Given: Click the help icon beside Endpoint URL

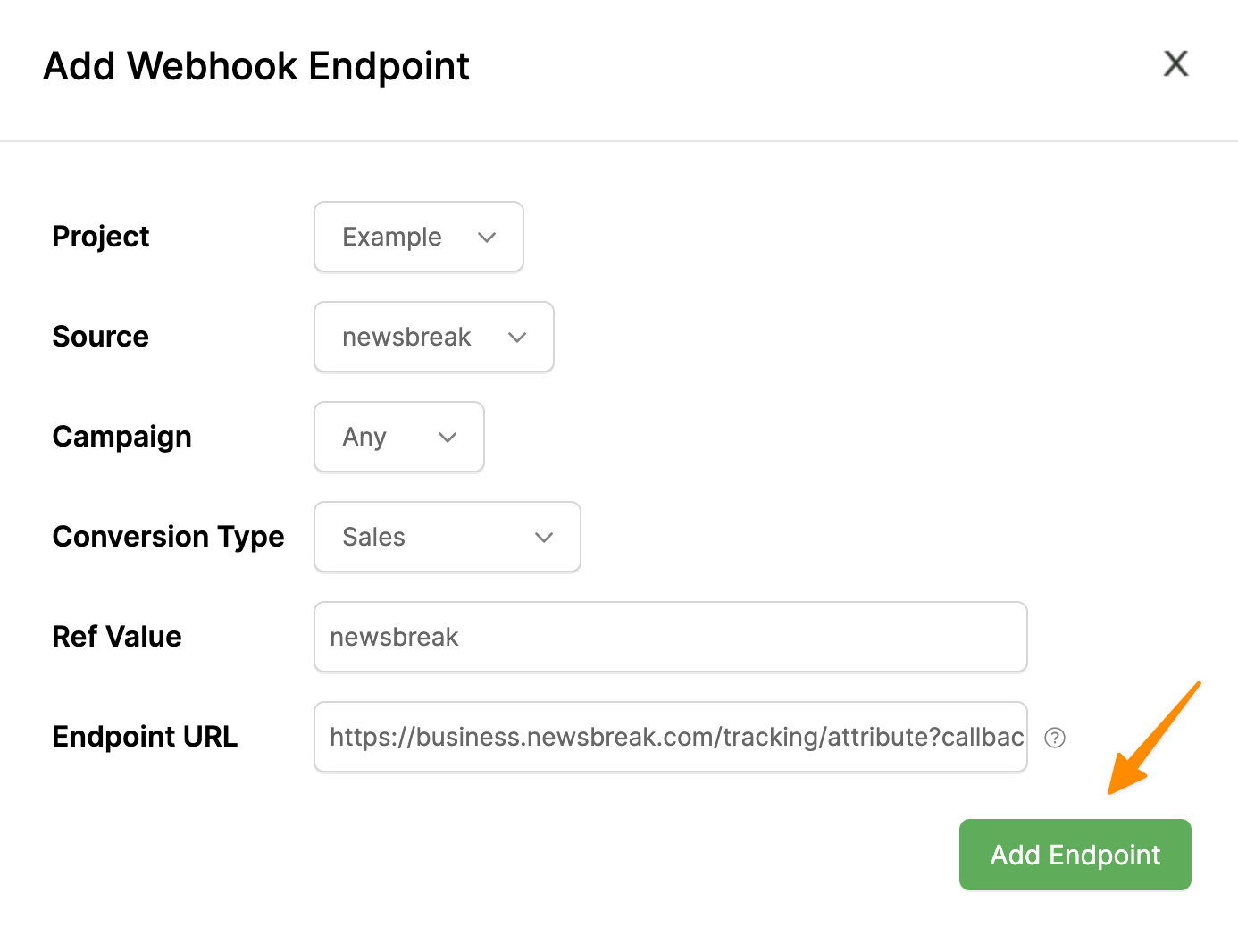Looking at the screenshot, I should pos(1055,738).
